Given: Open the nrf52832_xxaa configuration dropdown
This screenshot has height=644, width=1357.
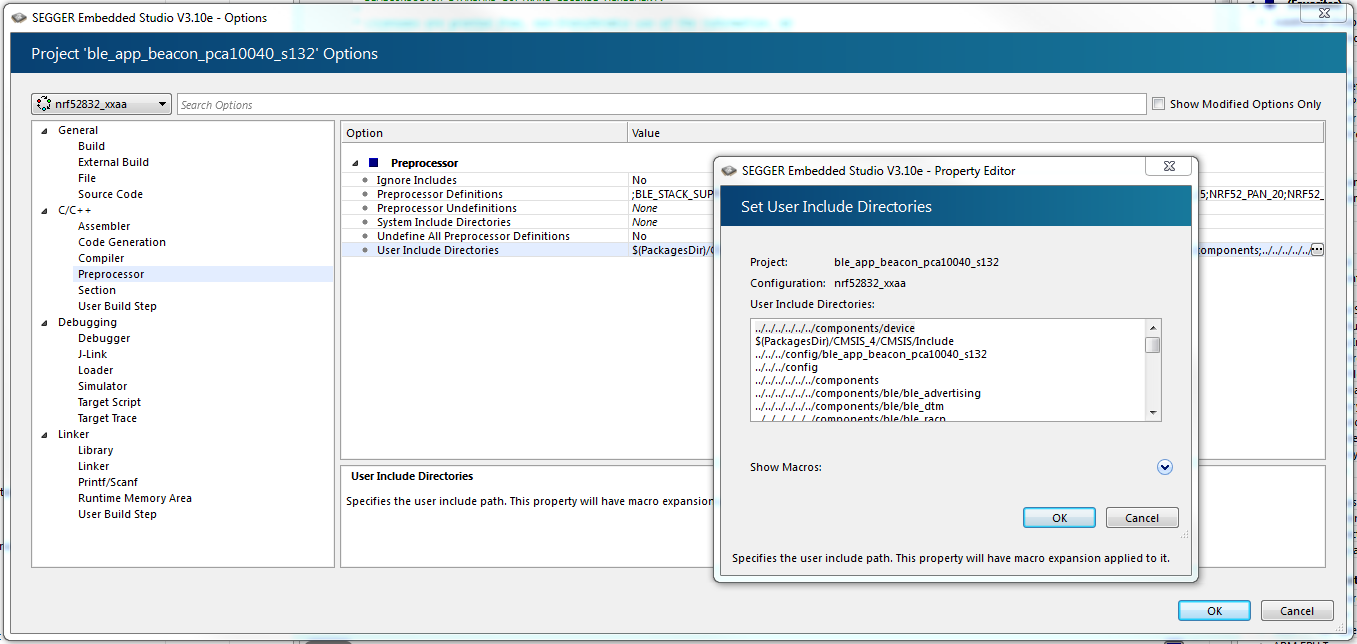Looking at the screenshot, I should tap(101, 104).
